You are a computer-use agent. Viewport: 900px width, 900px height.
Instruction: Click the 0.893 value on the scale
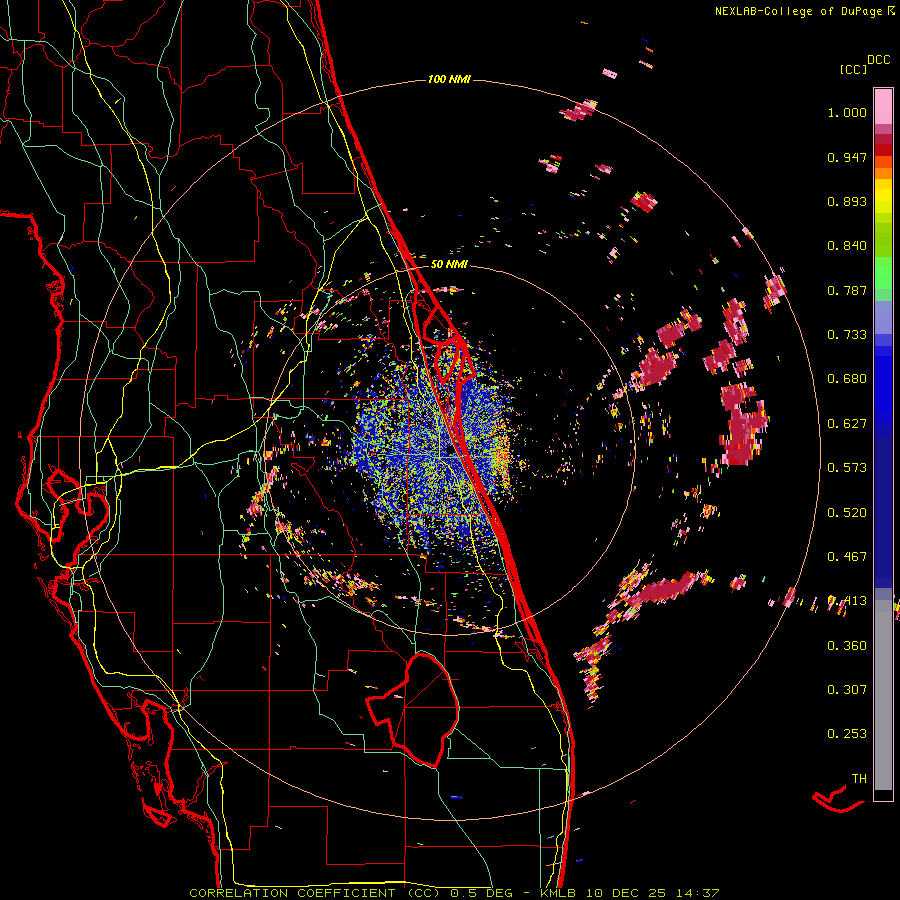pos(847,201)
